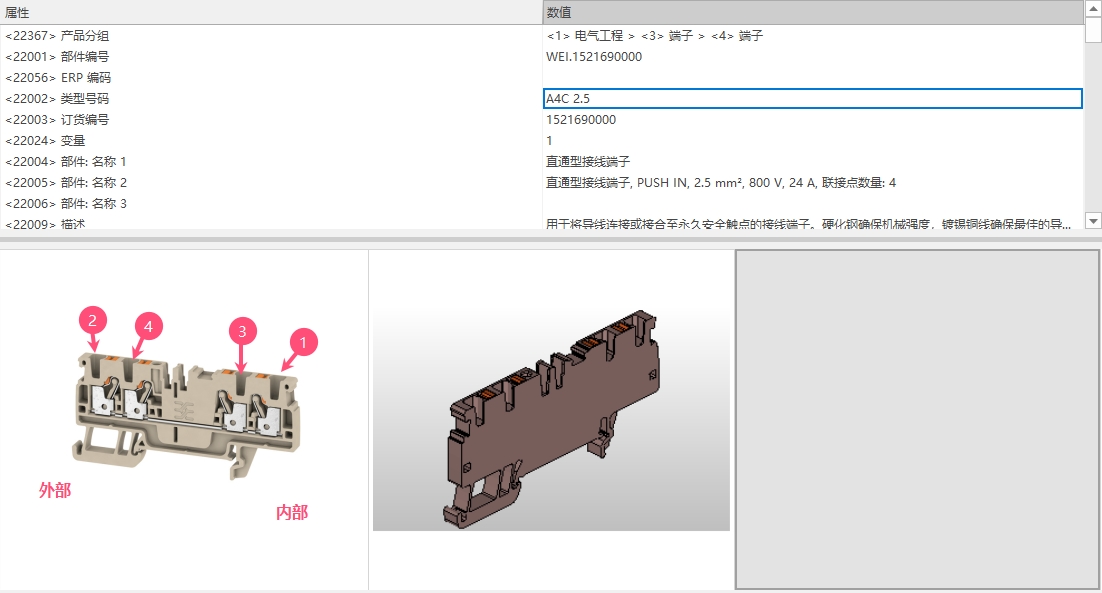The height and width of the screenshot is (593, 1102).
Task: Click the 内部 label on the diagram
Action: (292, 512)
